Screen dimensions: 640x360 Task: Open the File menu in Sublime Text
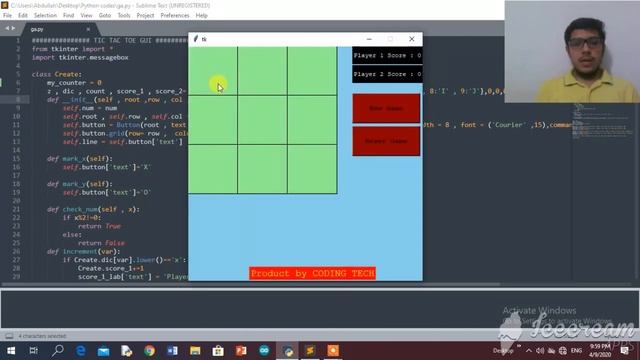7,16
